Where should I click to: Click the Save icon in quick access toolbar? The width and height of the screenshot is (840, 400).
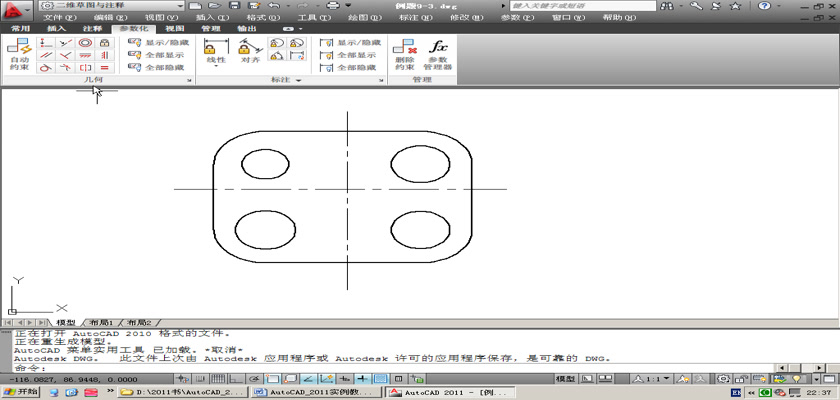click(x=234, y=5)
